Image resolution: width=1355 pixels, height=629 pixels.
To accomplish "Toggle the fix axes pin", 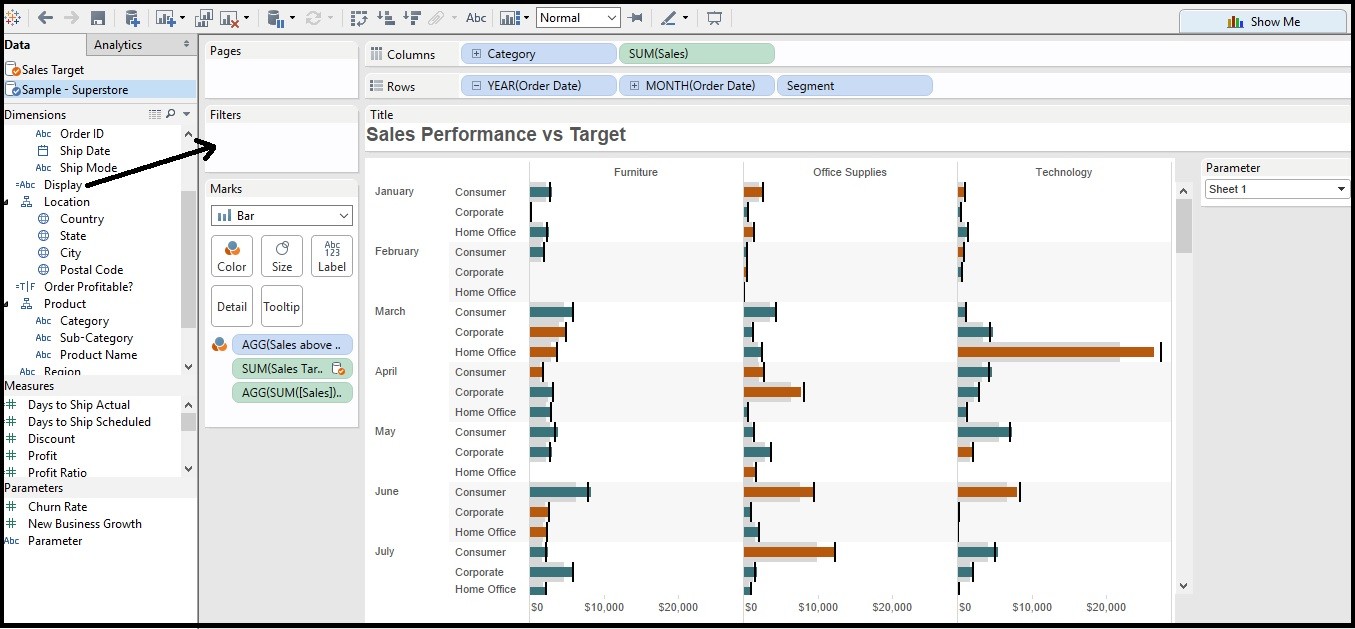I will click(634, 16).
